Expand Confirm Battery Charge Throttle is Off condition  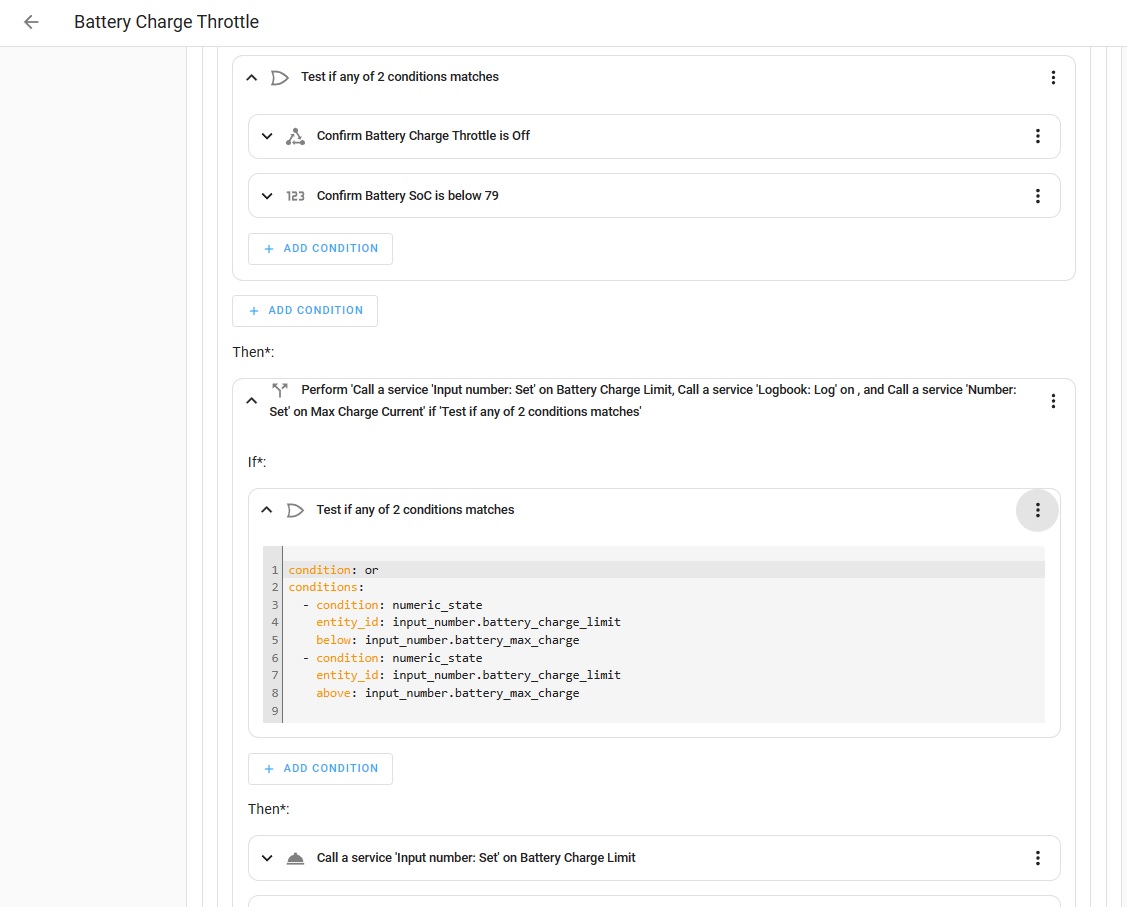[x=267, y=136]
